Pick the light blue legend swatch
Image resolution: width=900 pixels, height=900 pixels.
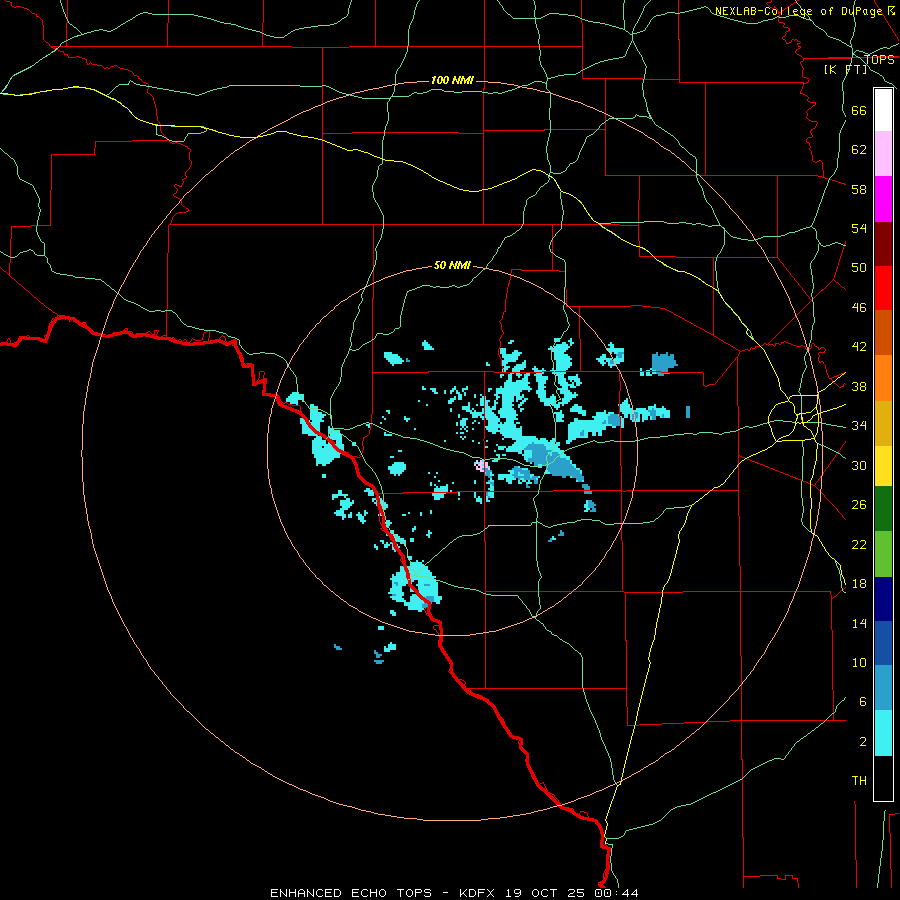(883, 688)
